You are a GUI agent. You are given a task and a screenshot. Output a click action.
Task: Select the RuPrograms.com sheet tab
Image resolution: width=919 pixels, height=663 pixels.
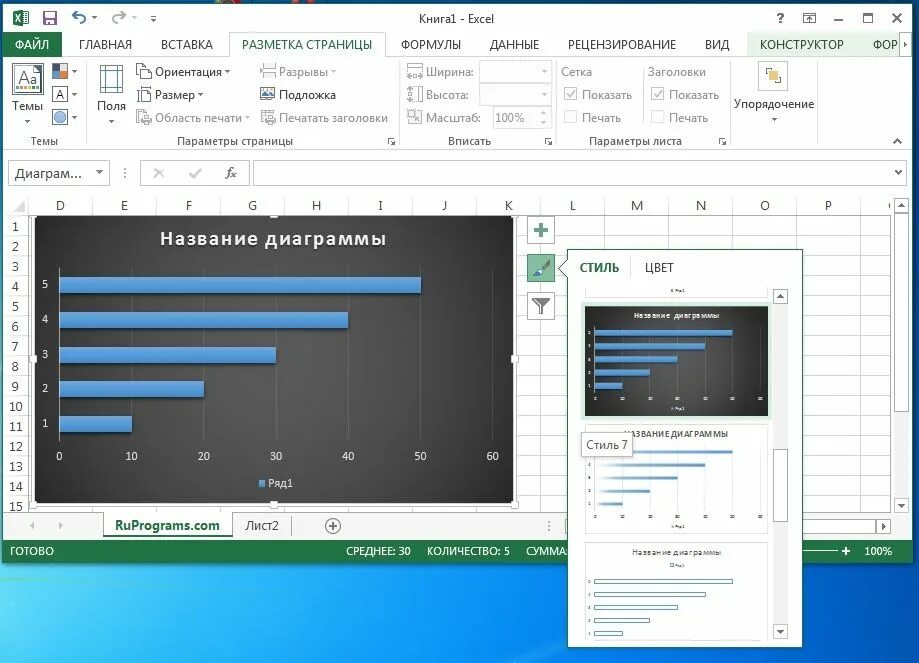pos(167,525)
